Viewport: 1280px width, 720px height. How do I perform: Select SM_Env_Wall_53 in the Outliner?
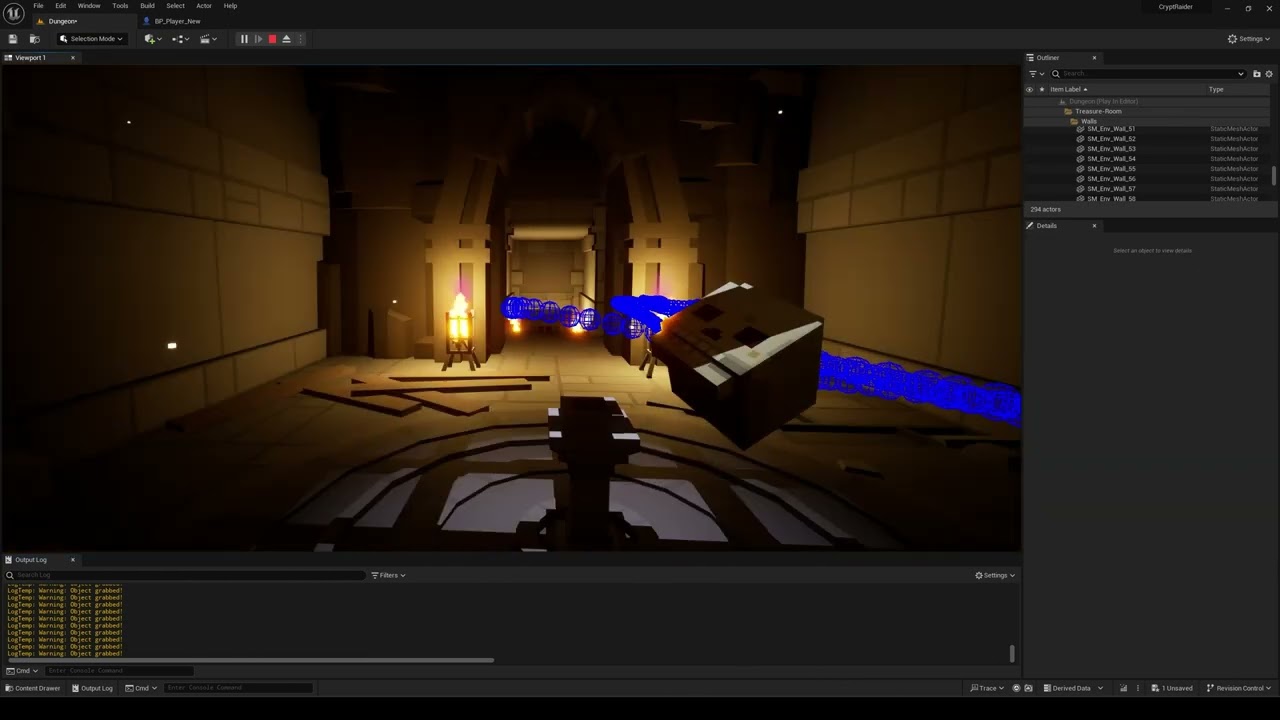[1111, 149]
